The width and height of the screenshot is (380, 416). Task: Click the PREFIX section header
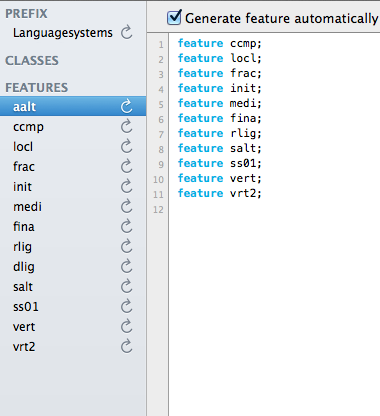tap(26, 14)
